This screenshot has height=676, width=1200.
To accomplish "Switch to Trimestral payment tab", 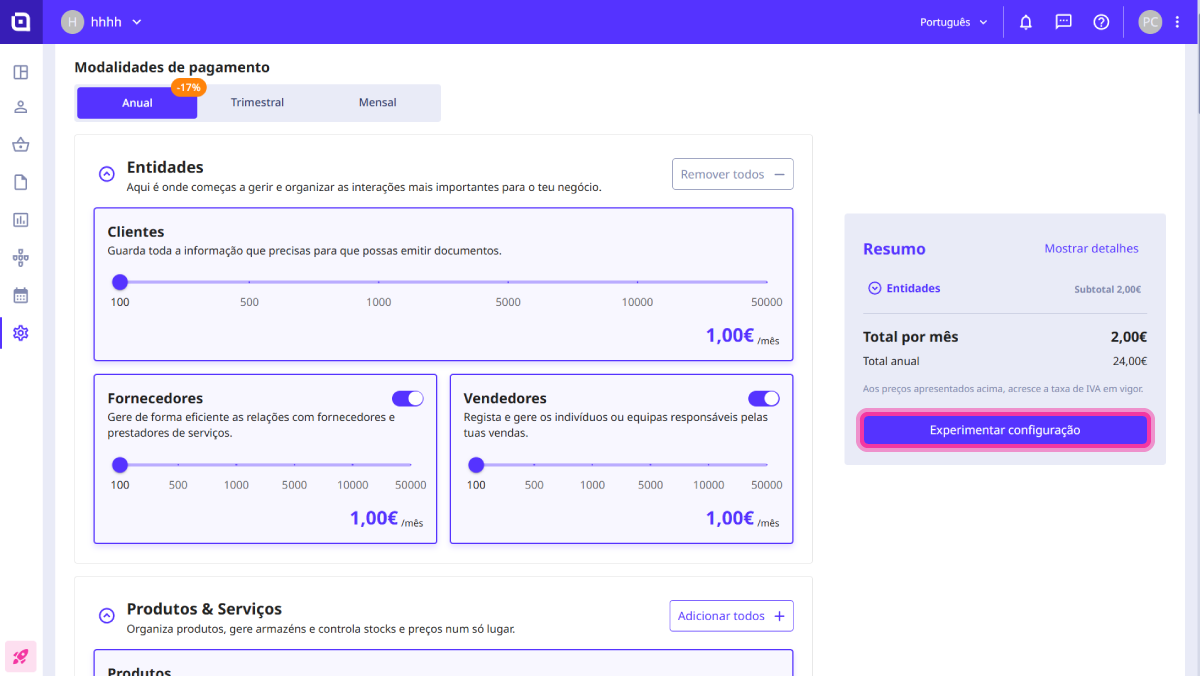I will 257,102.
